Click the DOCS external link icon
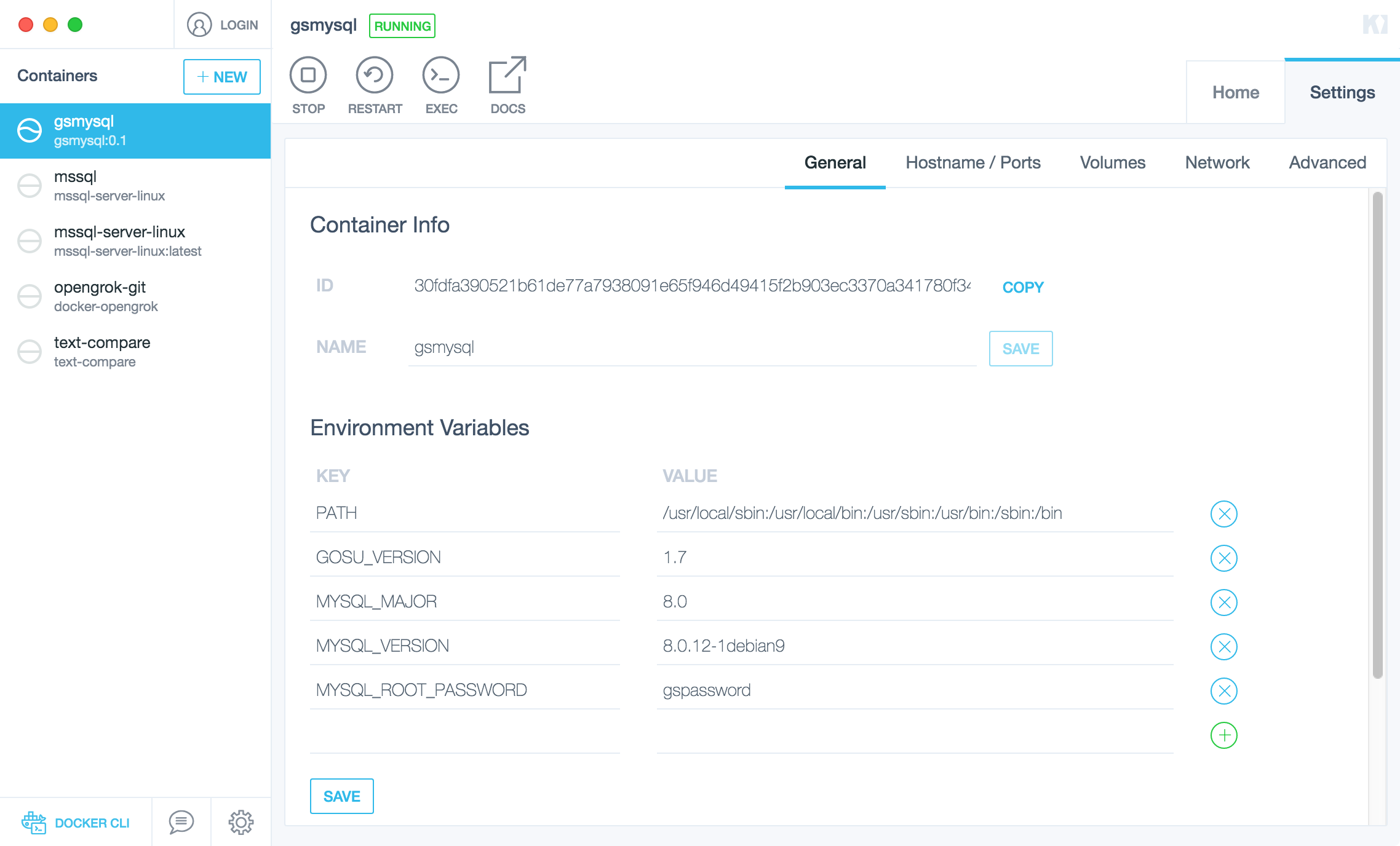 click(x=507, y=73)
